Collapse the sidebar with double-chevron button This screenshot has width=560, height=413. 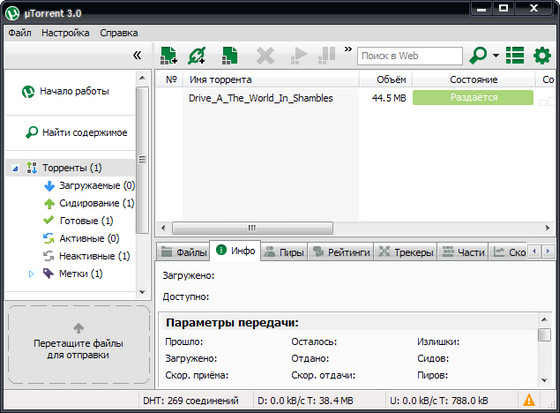pos(137,55)
